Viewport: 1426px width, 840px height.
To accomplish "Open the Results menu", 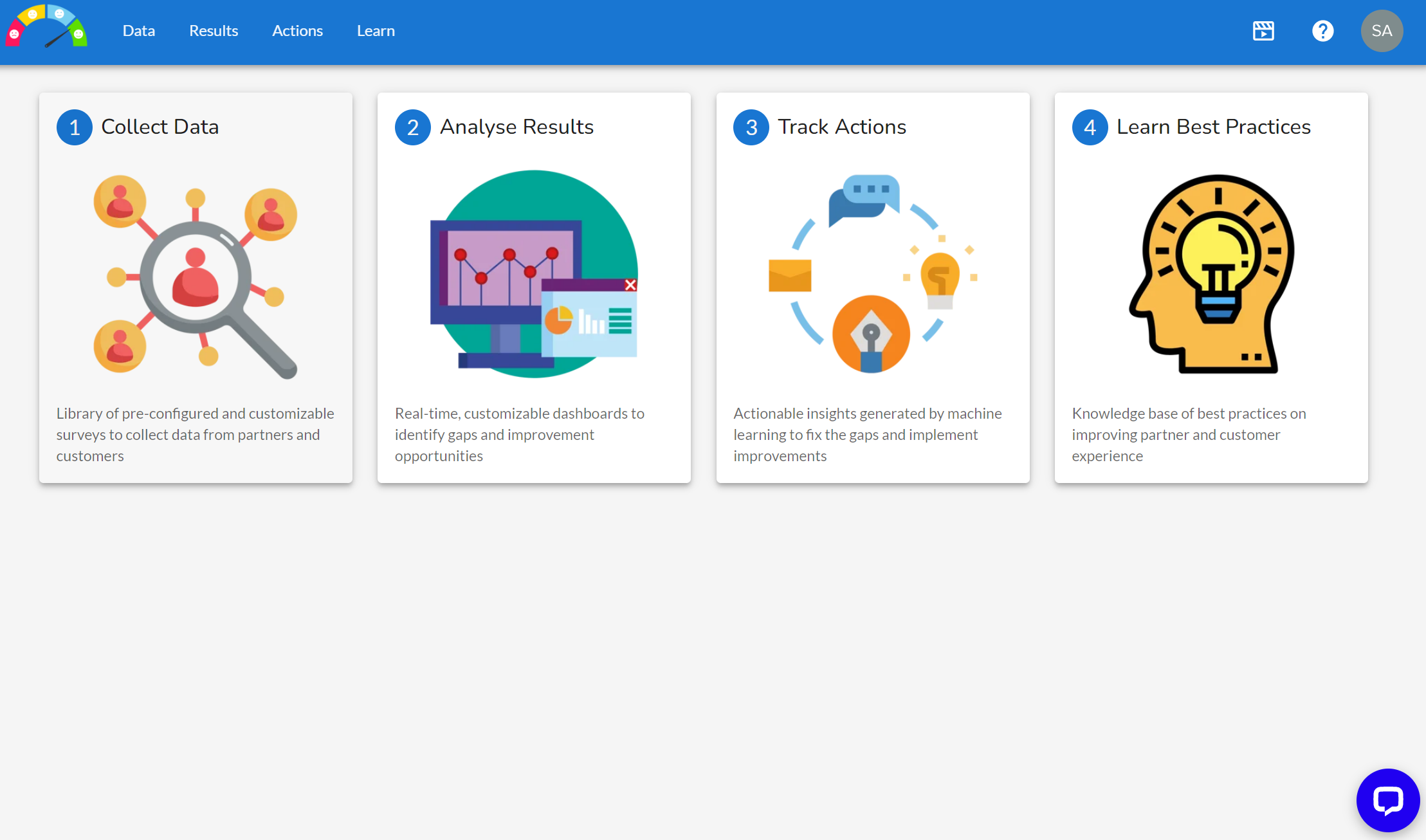I will 214,31.
